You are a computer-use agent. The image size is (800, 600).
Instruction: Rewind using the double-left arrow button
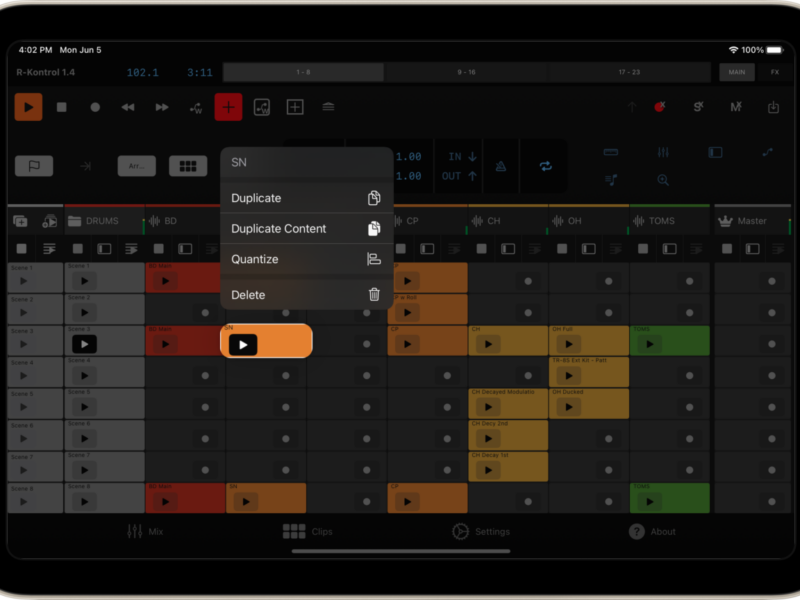128,107
